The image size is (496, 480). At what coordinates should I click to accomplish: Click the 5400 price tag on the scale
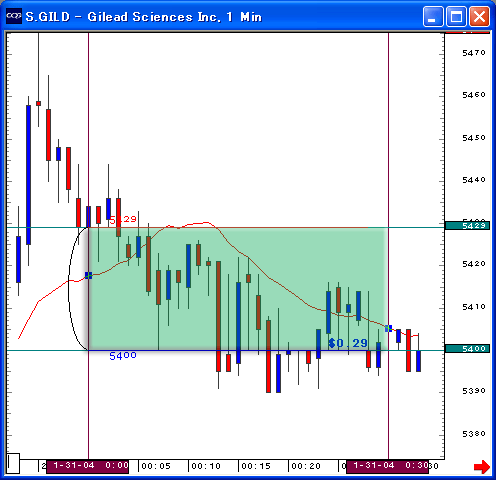(x=467, y=349)
